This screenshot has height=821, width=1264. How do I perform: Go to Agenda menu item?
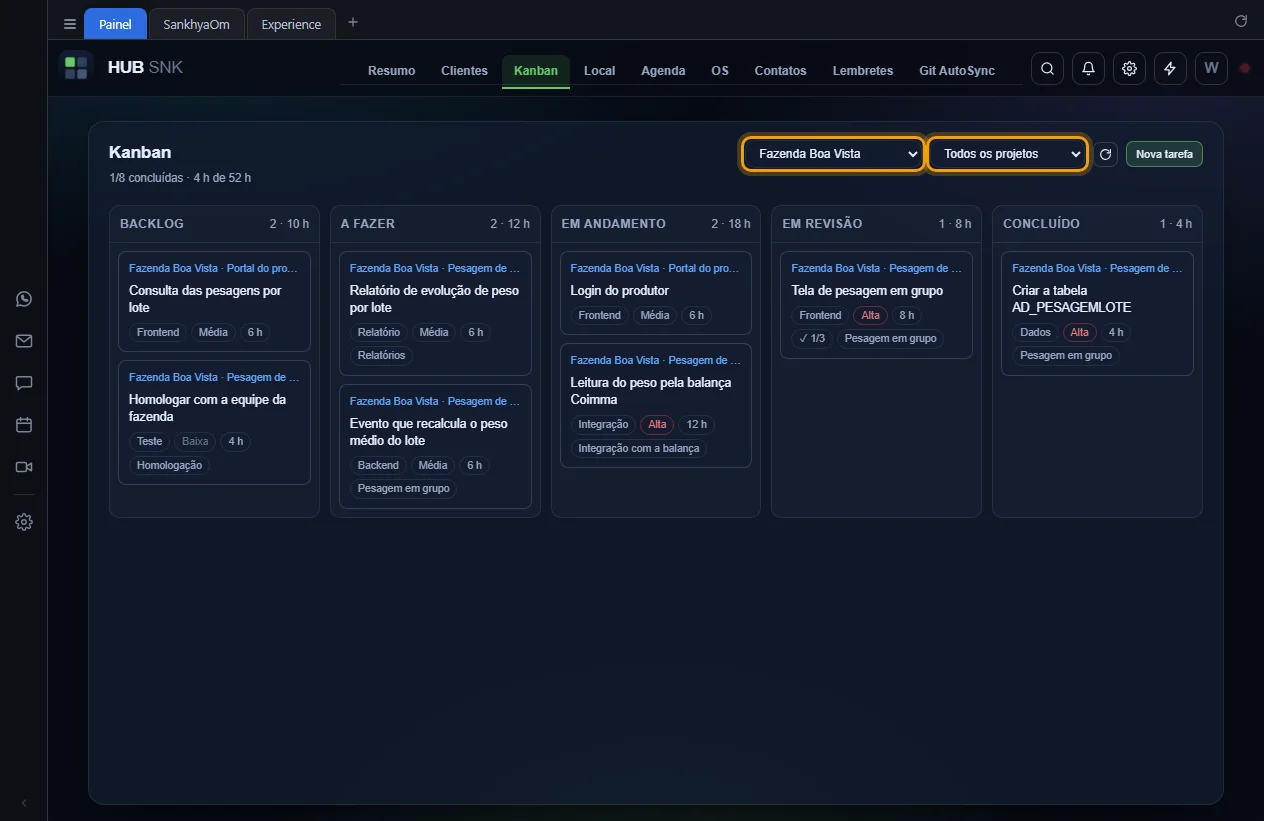pos(663,71)
